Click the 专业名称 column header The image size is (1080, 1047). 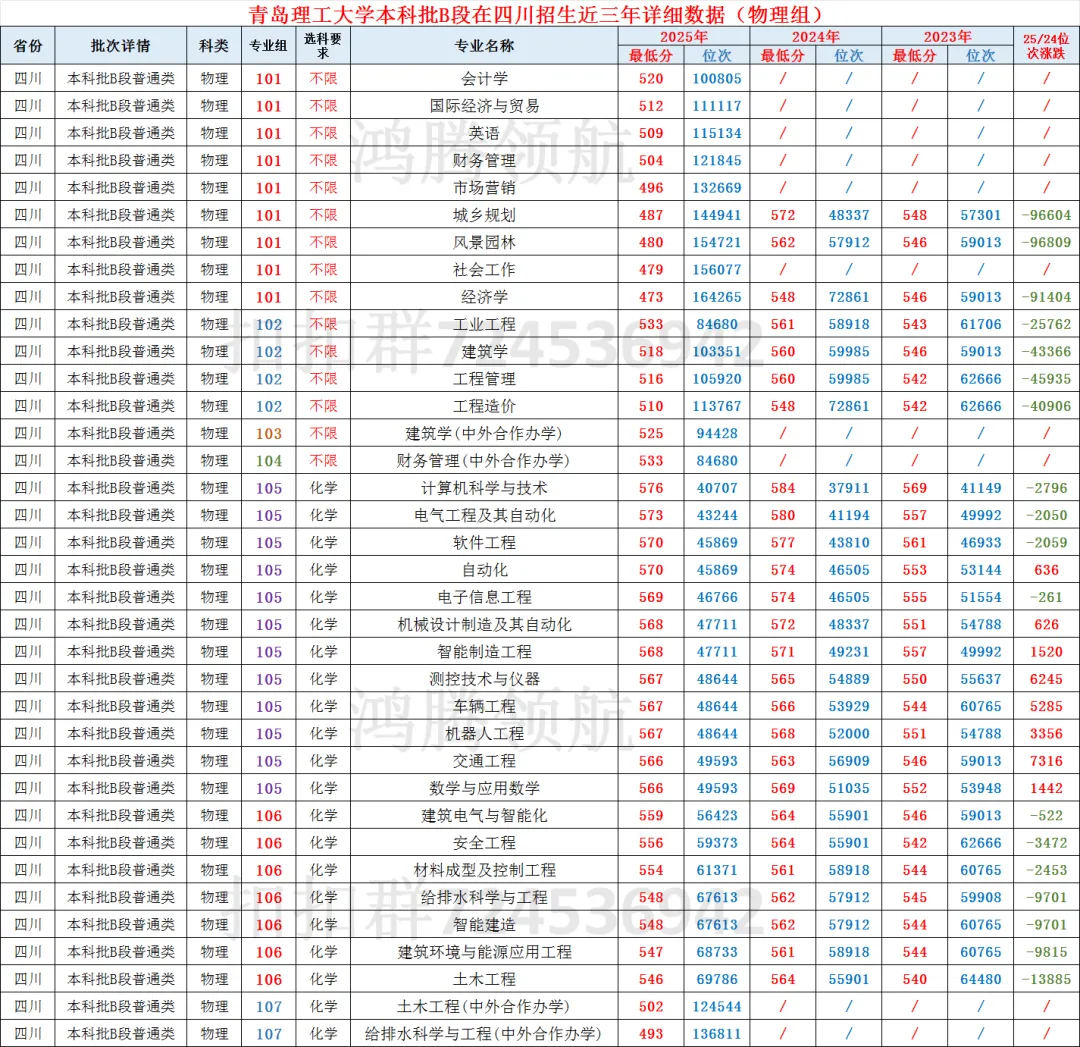point(484,45)
